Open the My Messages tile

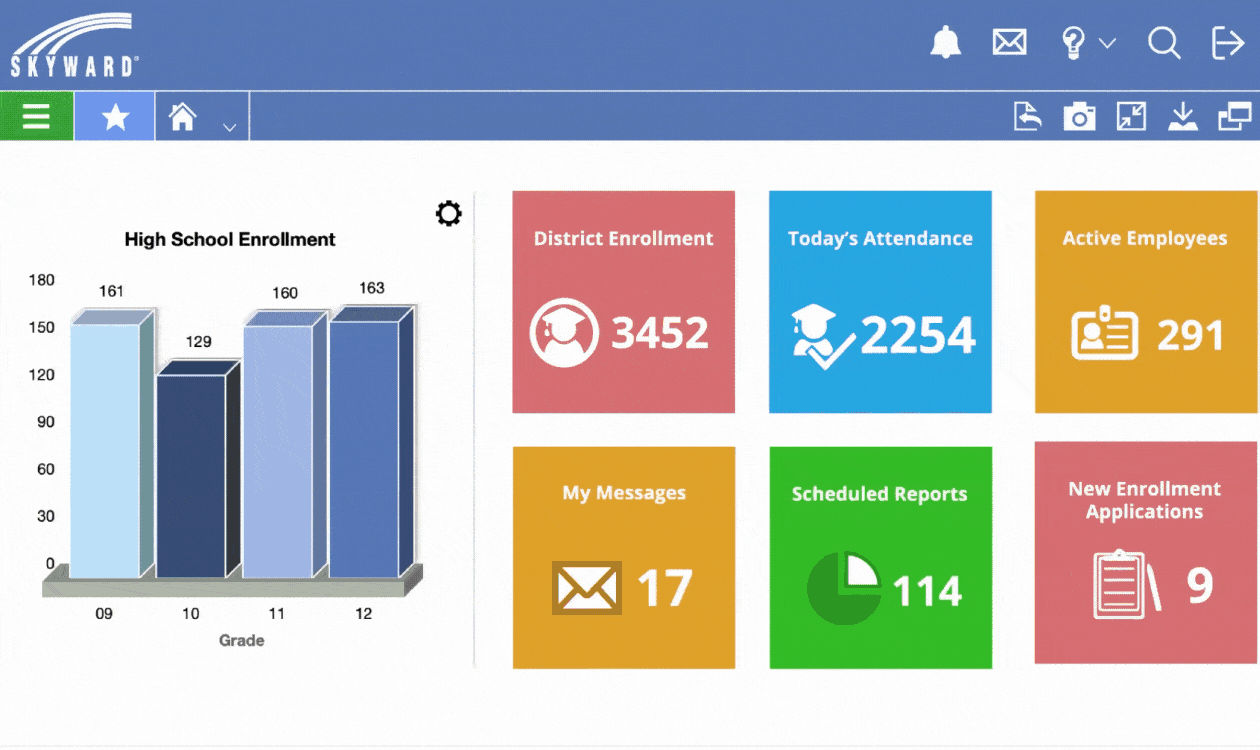pyautogui.click(x=624, y=558)
